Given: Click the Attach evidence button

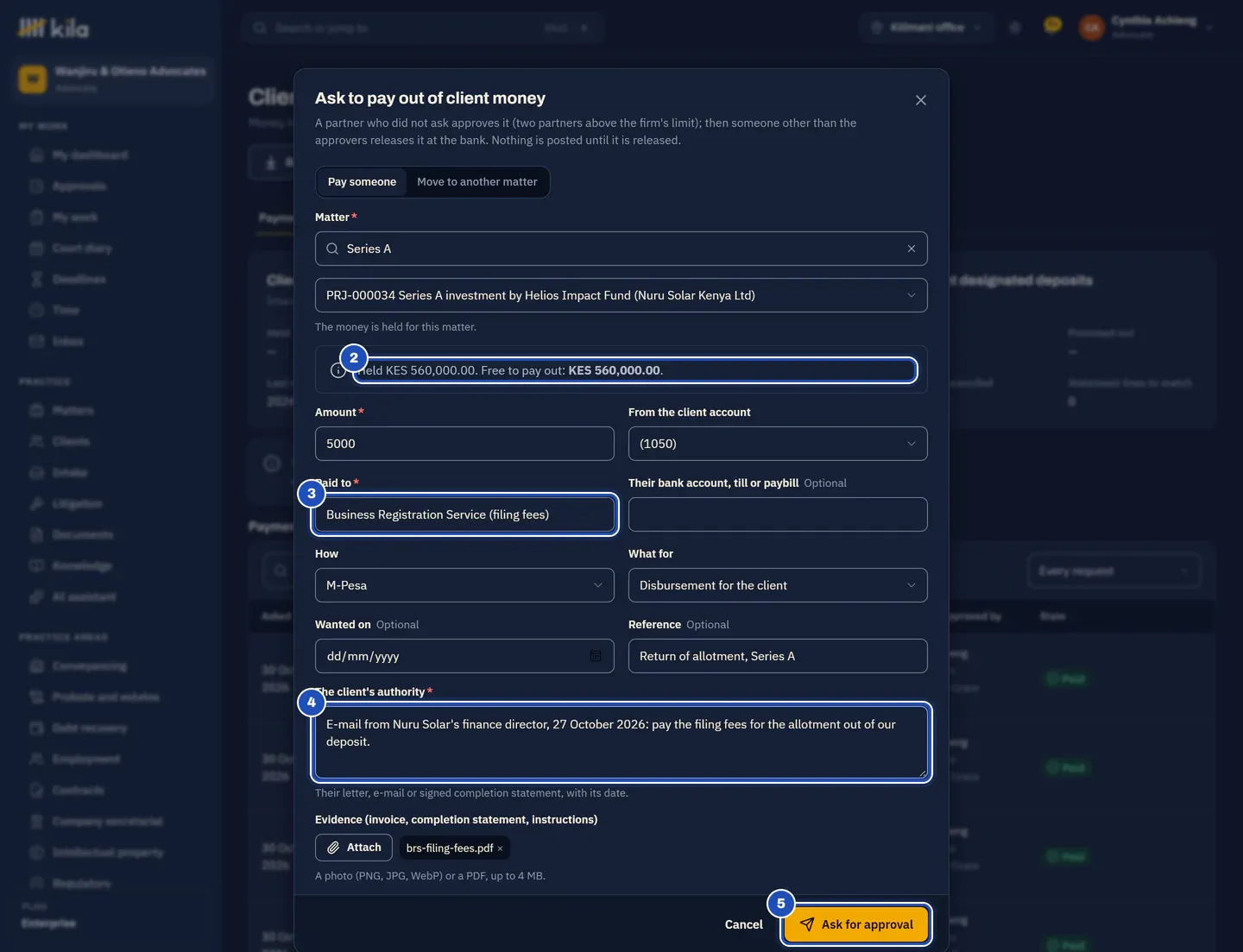Looking at the screenshot, I should (x=354, y=848).
